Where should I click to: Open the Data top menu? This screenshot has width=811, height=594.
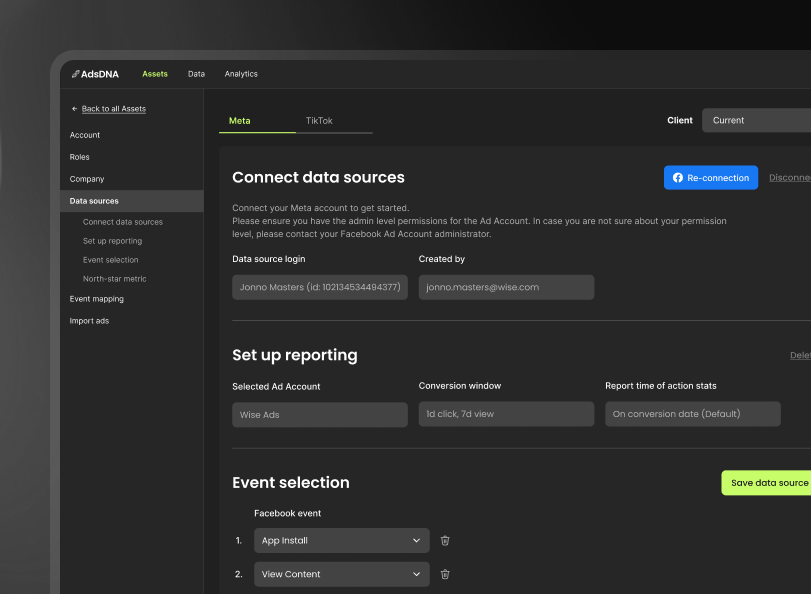(197, 74)
